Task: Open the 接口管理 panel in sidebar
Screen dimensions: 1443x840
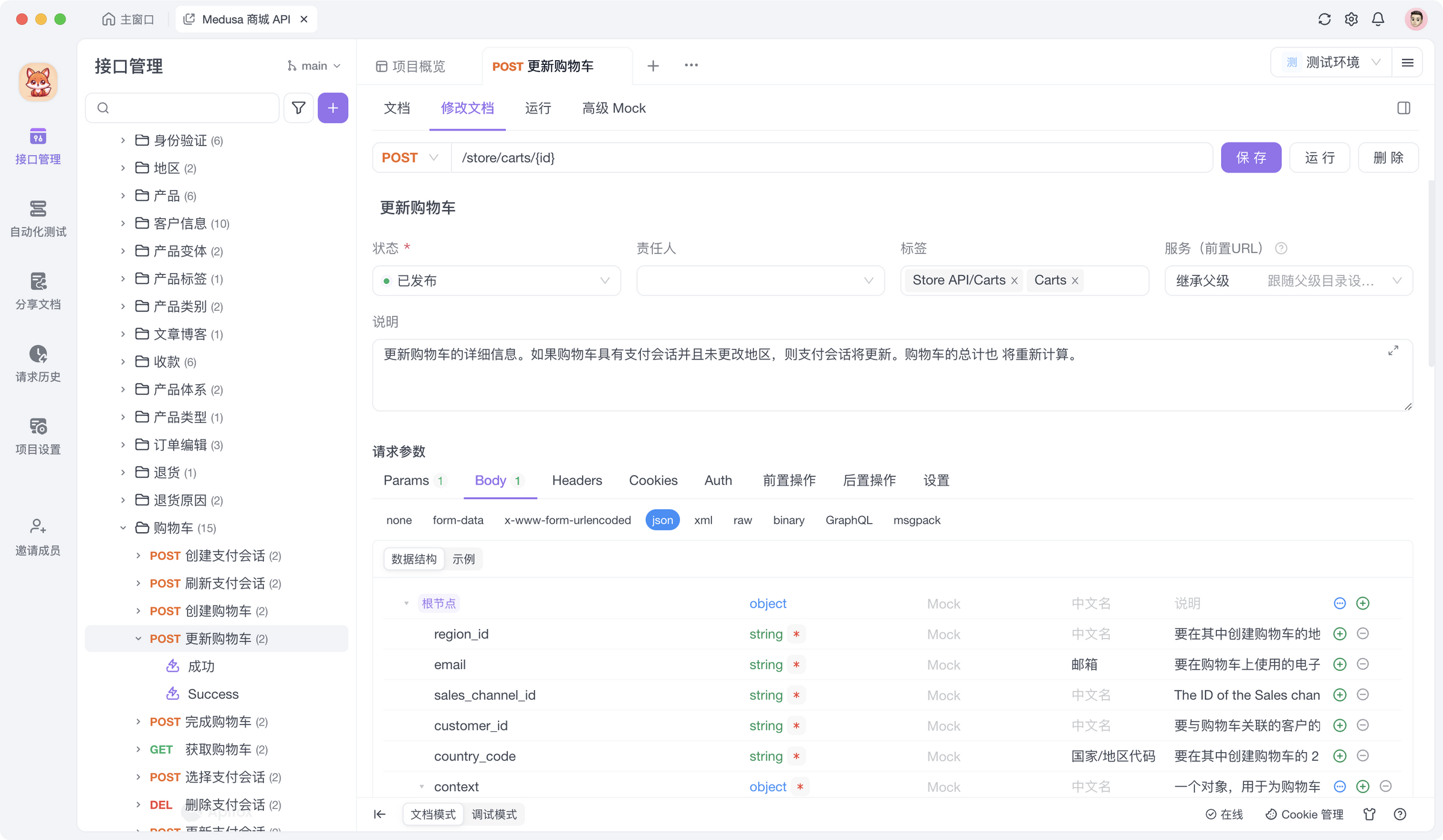Action: (x=38, y=146)
